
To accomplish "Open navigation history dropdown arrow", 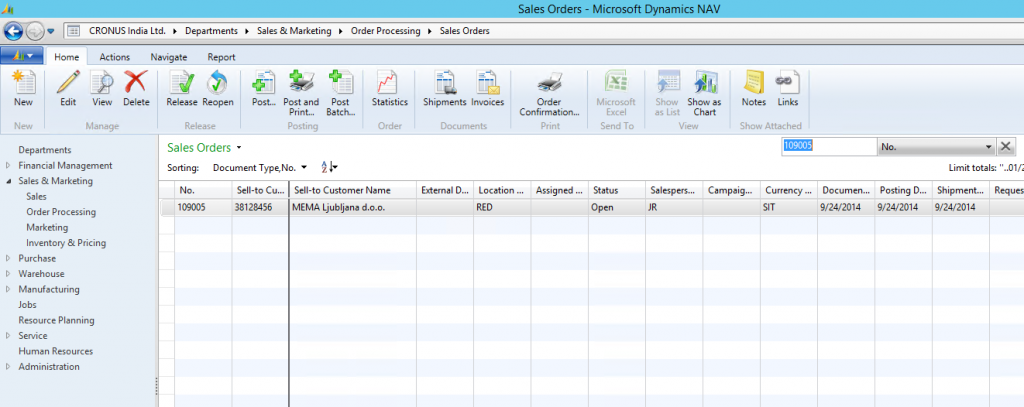I will coord(51,31).
